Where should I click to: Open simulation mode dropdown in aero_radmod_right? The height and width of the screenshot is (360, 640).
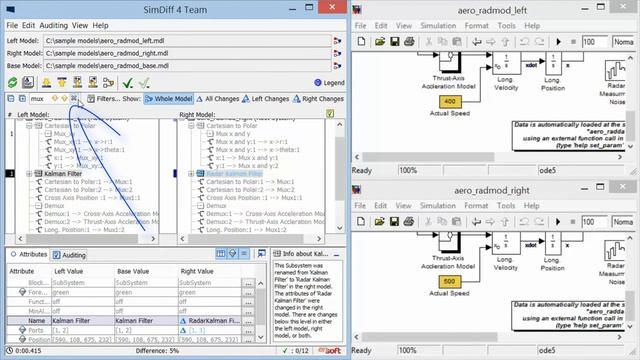pyautogui.click(x=623, y=222)
